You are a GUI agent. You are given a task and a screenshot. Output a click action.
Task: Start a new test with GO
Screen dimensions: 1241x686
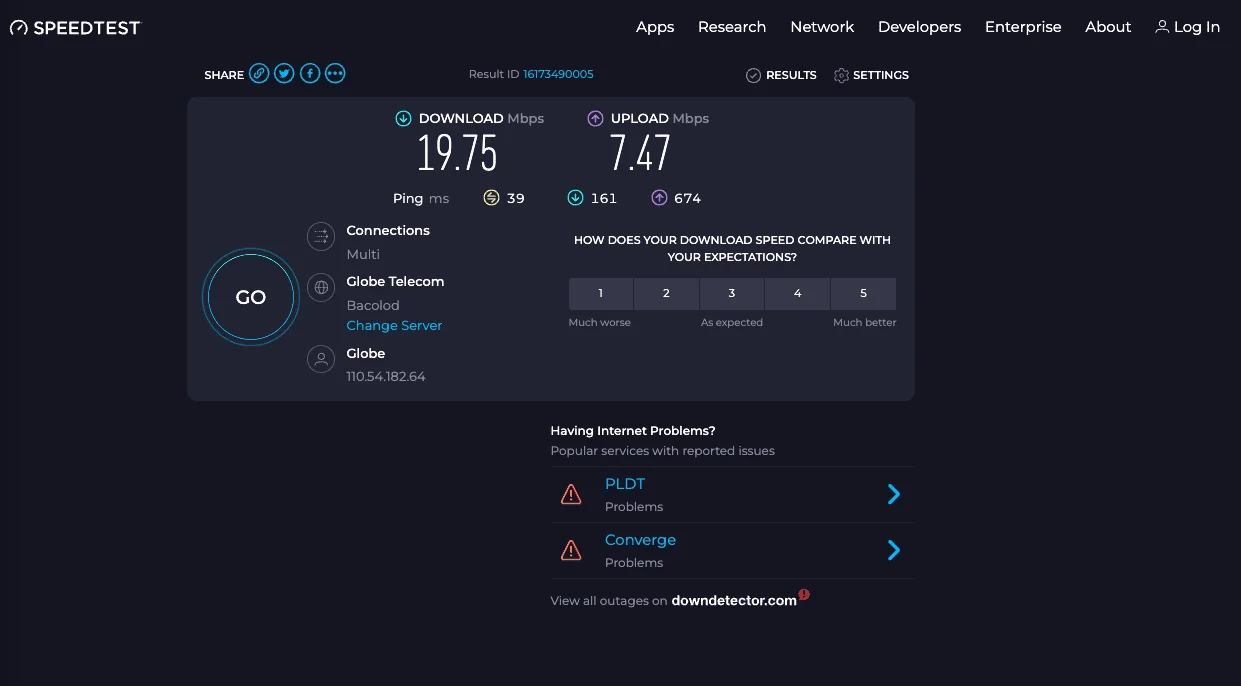(251, 297)
